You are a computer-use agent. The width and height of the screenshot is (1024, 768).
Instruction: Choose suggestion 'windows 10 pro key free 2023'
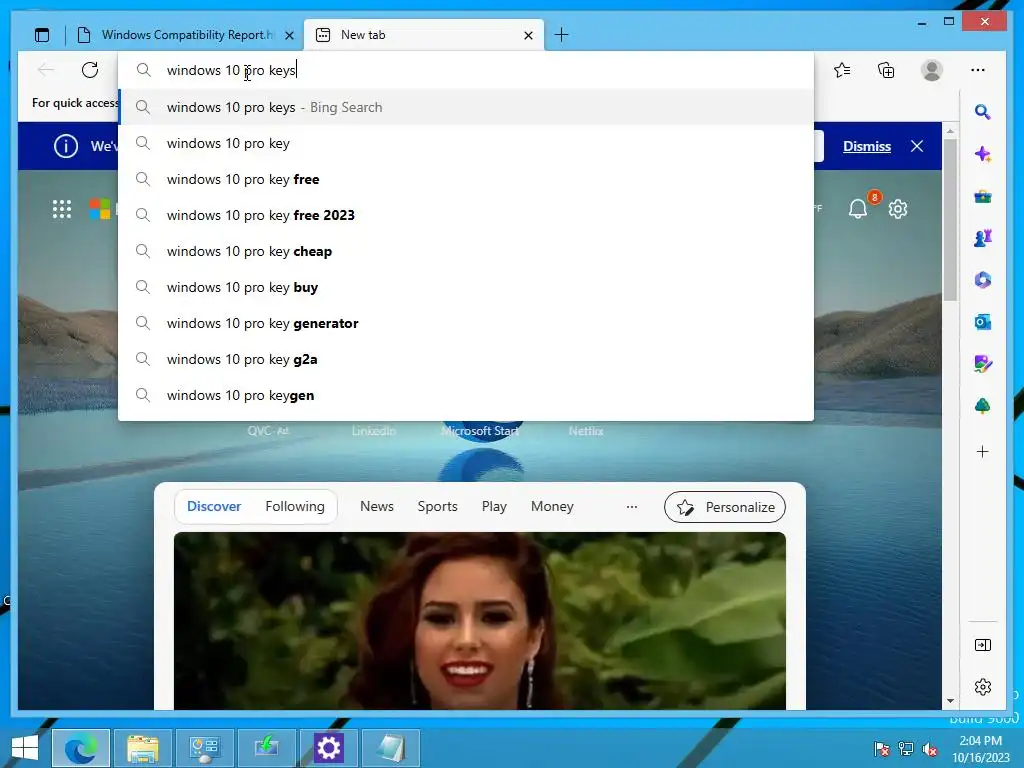pos(466,215)
